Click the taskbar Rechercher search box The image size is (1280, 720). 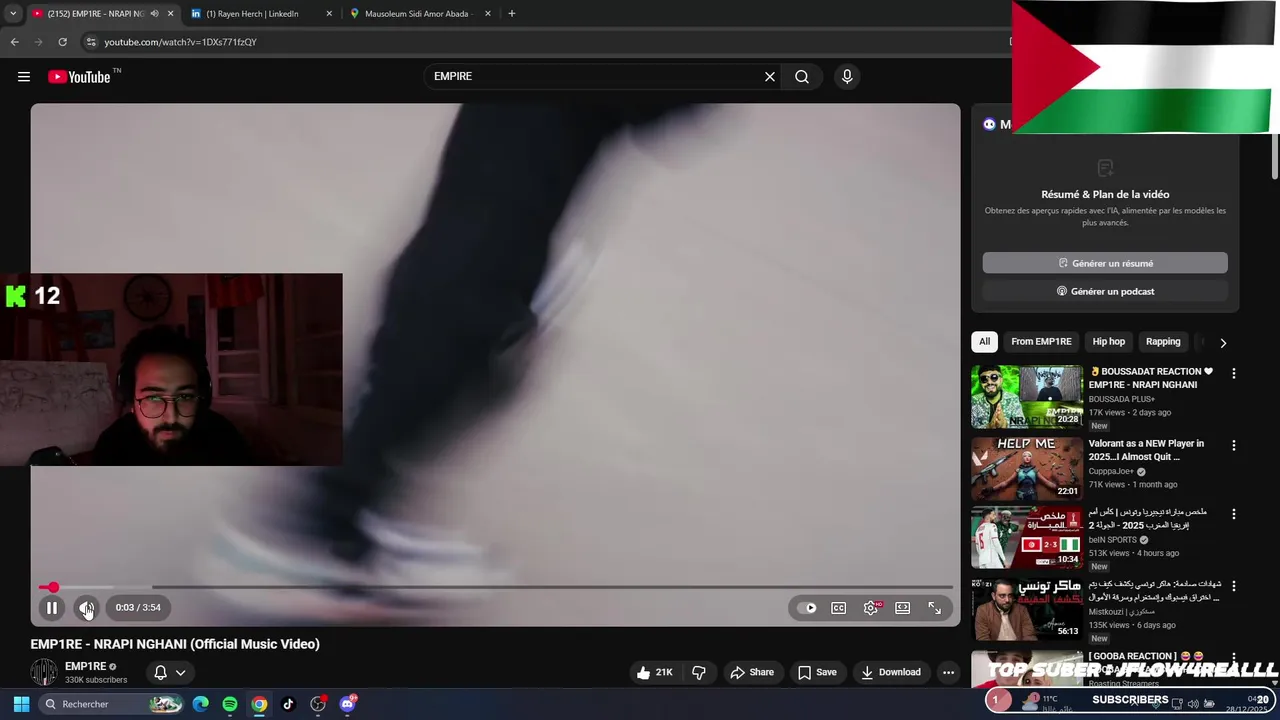tap(110, 704)
